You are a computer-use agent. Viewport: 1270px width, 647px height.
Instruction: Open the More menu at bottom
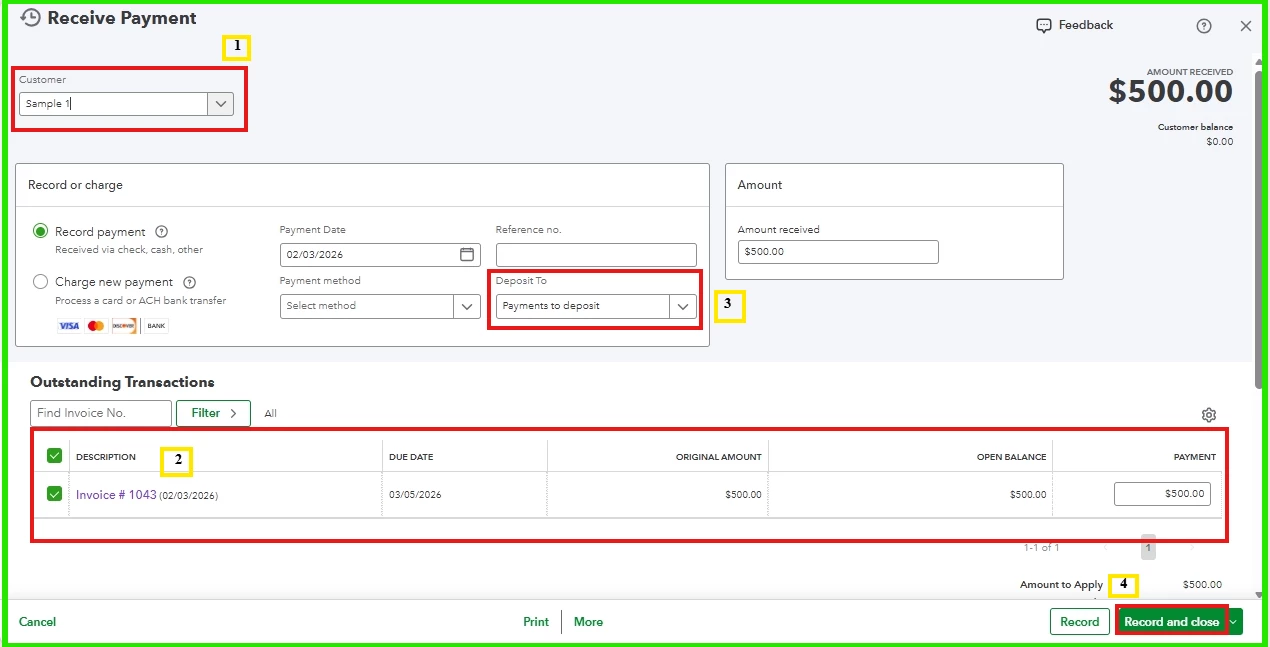pos(588,622)
